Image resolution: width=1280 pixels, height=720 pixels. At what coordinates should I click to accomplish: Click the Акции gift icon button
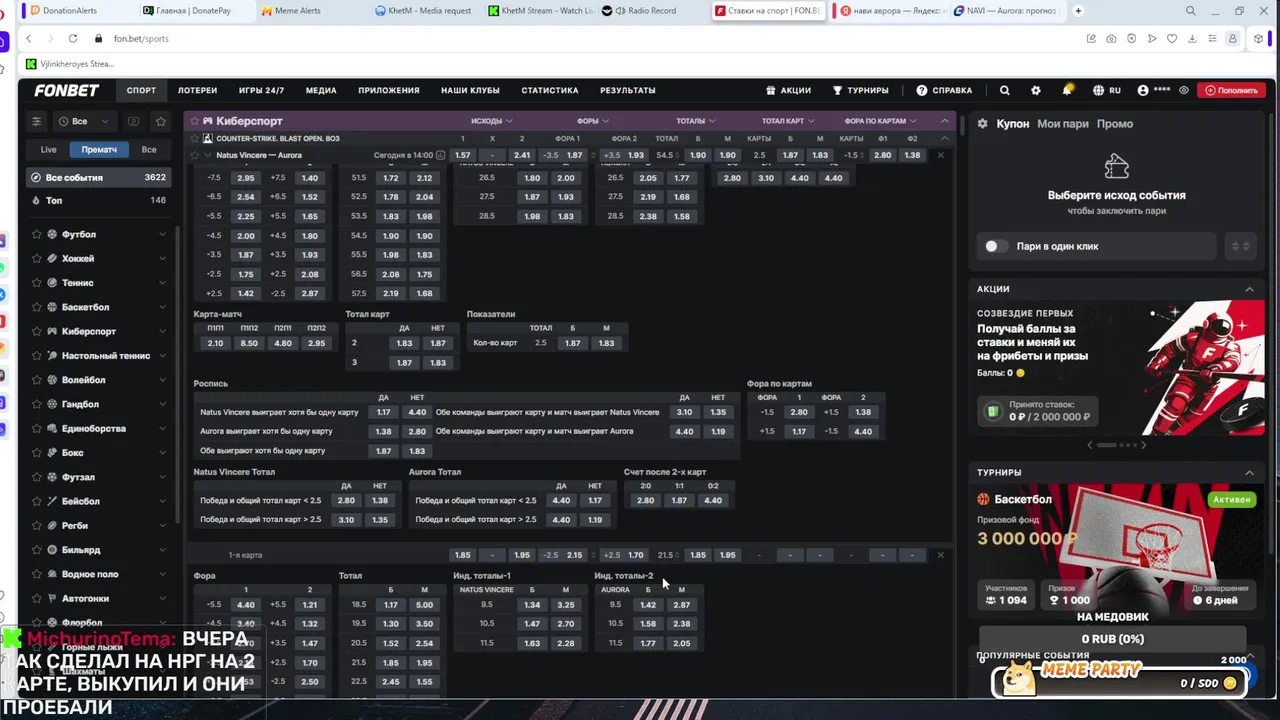(x=788, y=90)
